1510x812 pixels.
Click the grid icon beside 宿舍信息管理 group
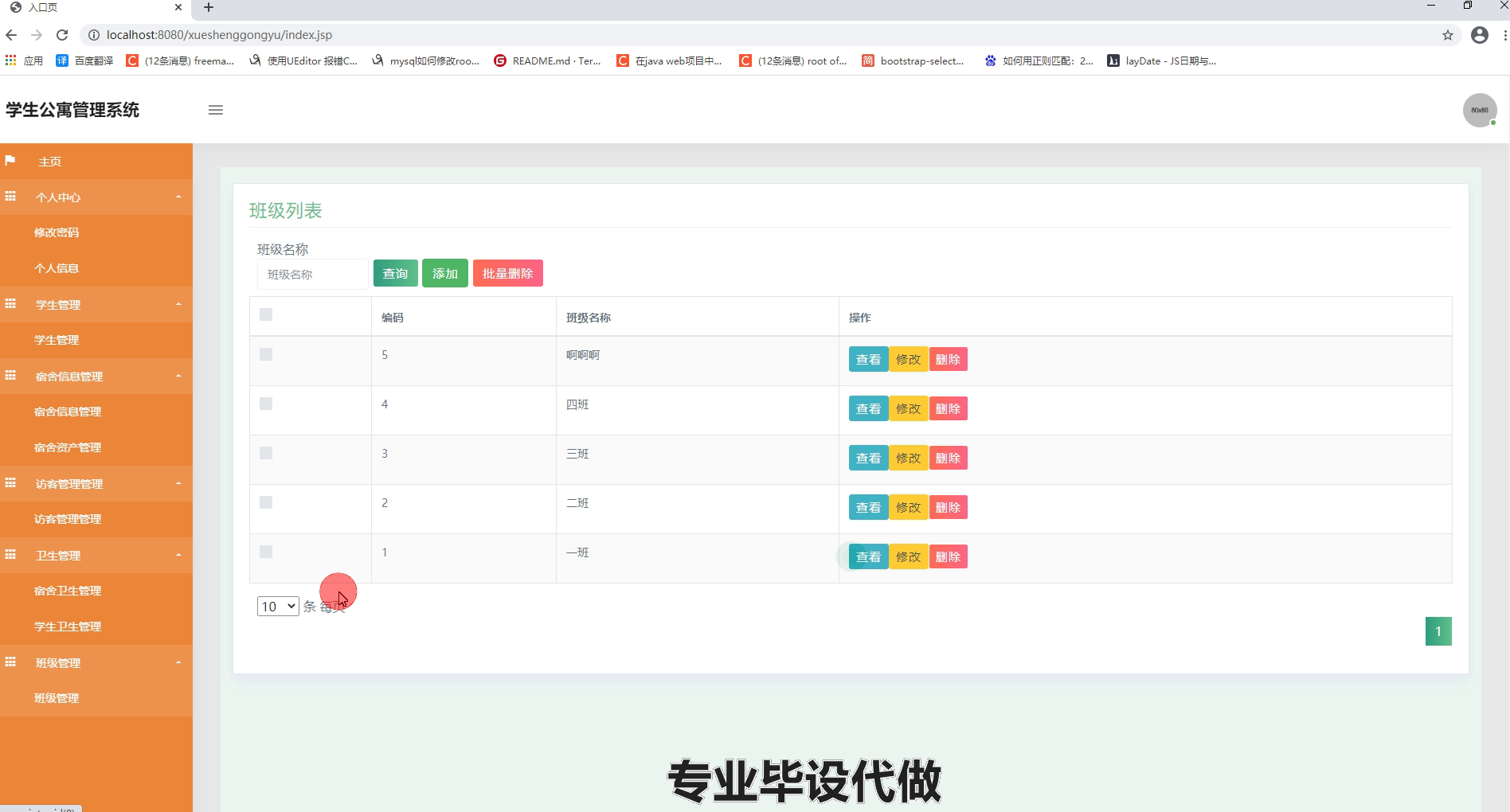[x=10, y=376]
